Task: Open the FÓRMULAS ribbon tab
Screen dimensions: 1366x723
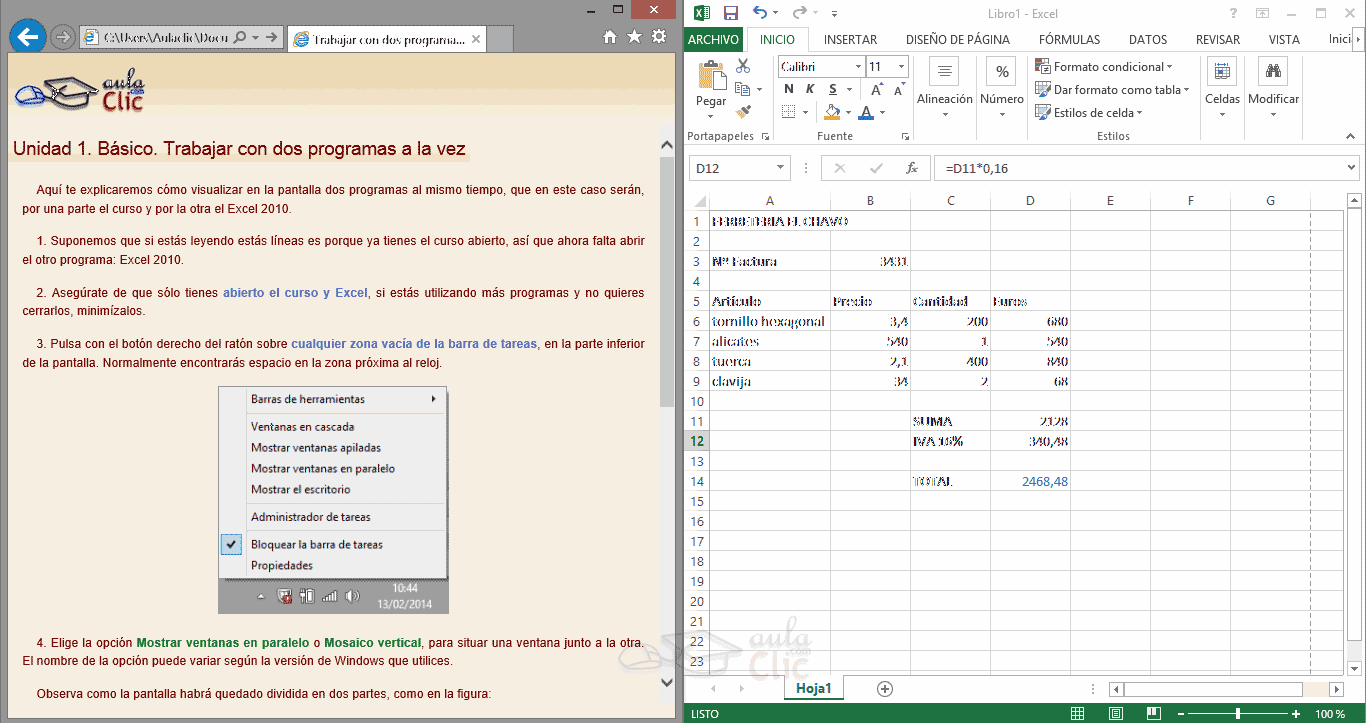Action: click(1069, 40)
